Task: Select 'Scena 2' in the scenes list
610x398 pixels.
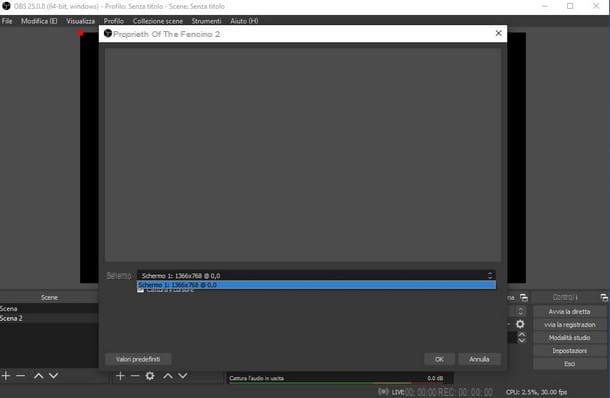Action: pos(49,318)
